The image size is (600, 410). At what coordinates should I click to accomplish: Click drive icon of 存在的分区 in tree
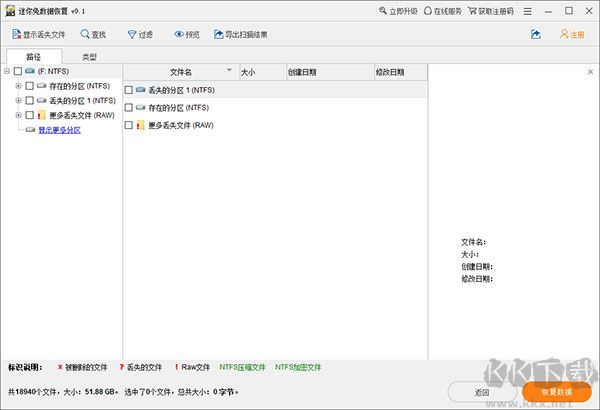click(x=42, y=86)
